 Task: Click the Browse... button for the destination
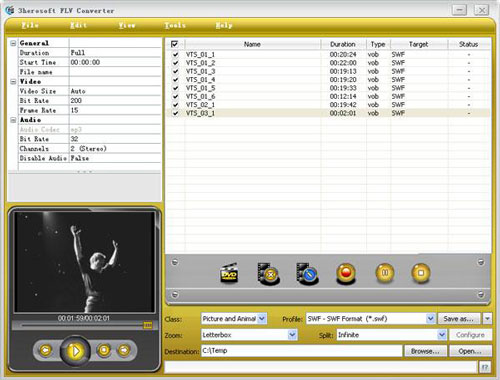(x=425, y=351)
